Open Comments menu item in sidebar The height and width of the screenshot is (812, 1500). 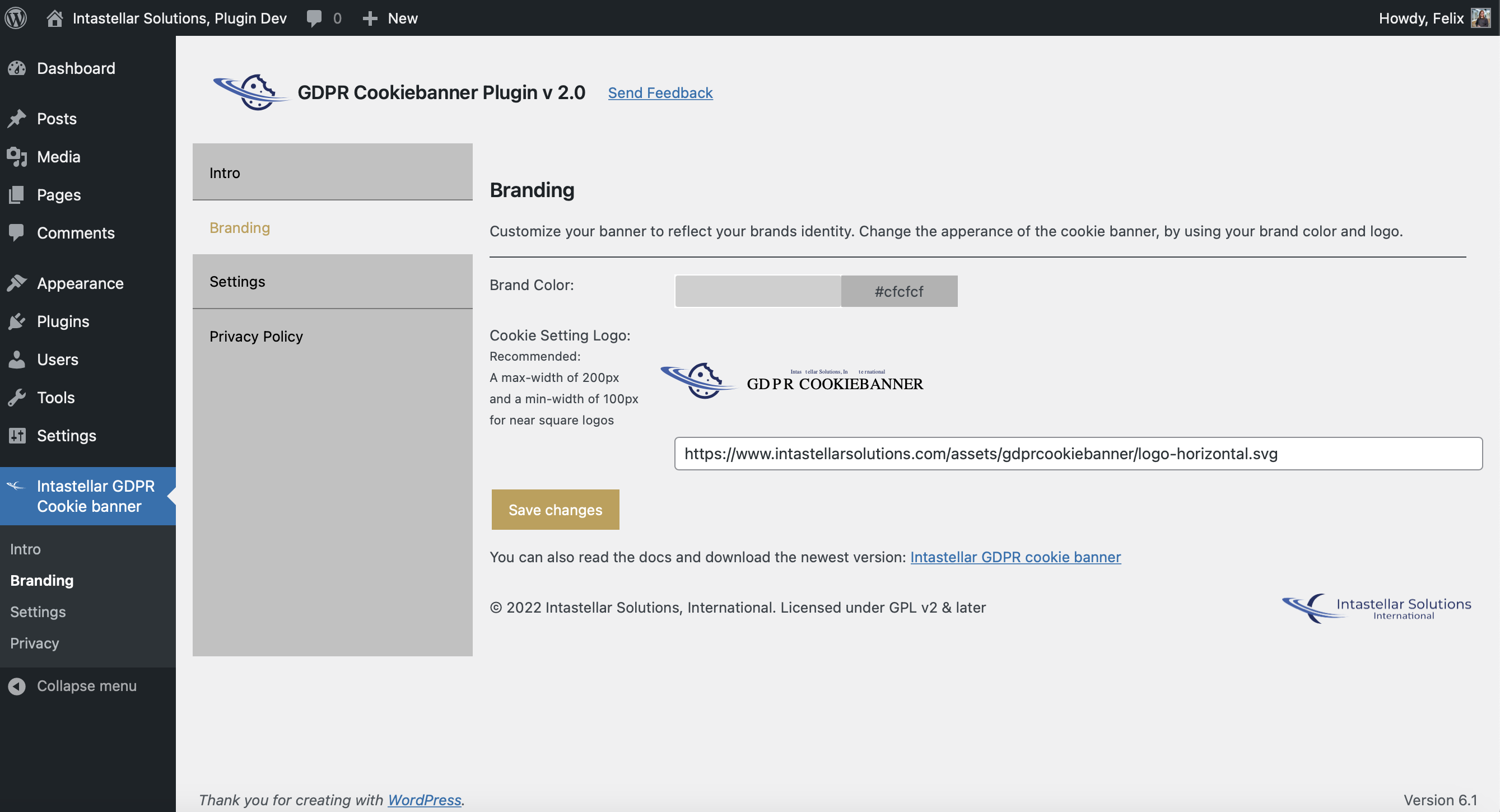(x=88, y=233)
